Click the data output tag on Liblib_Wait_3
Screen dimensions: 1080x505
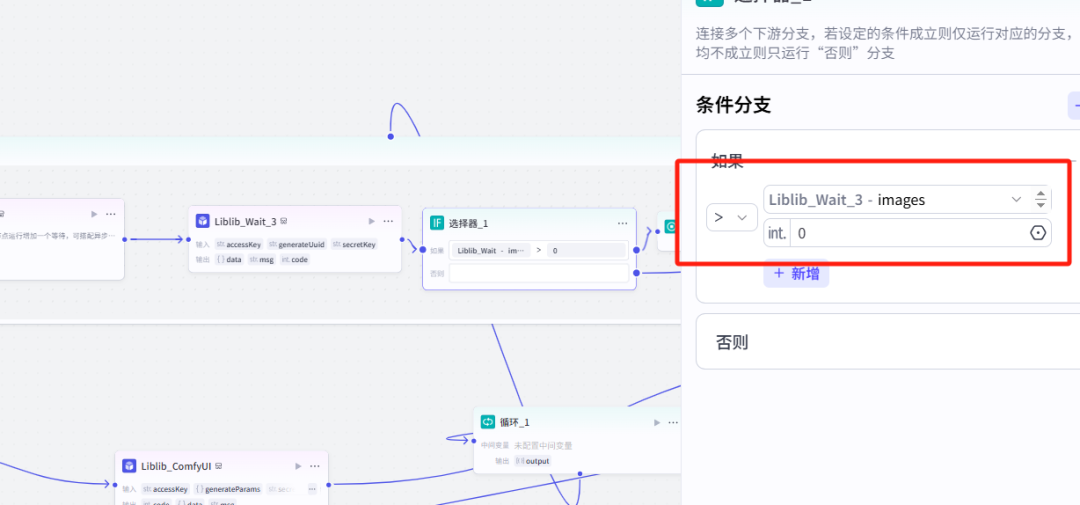pos(229,260)
